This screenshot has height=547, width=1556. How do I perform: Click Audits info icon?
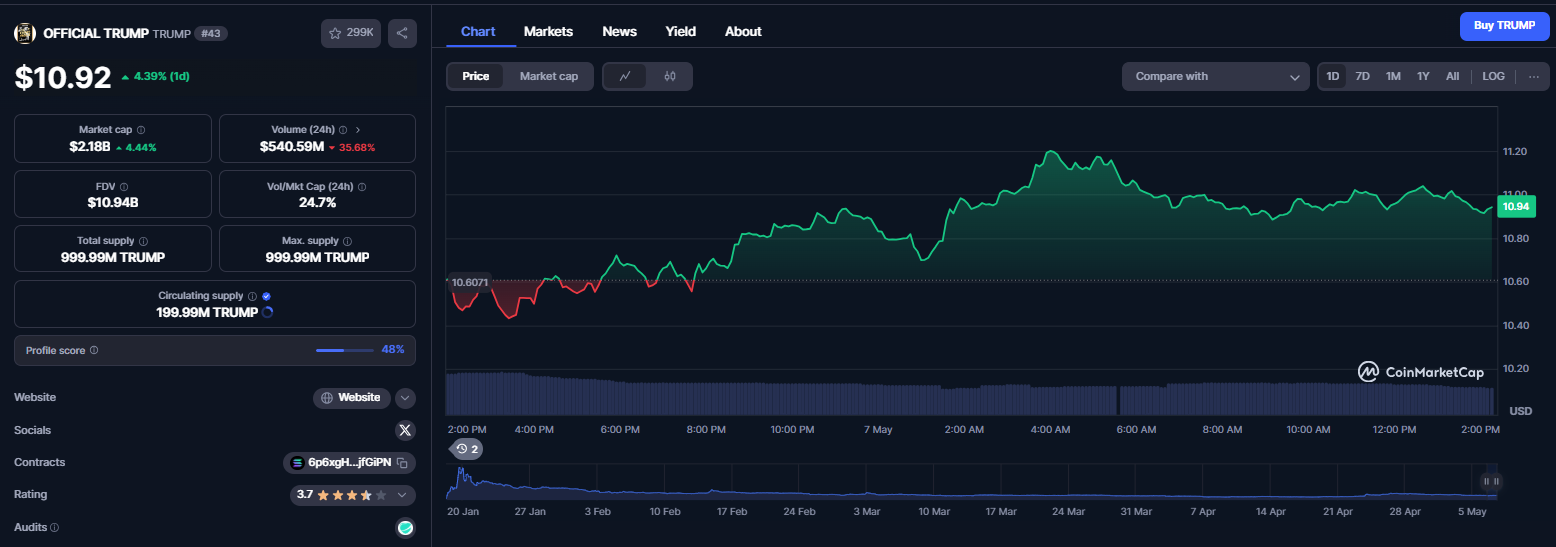coord(54,527)
